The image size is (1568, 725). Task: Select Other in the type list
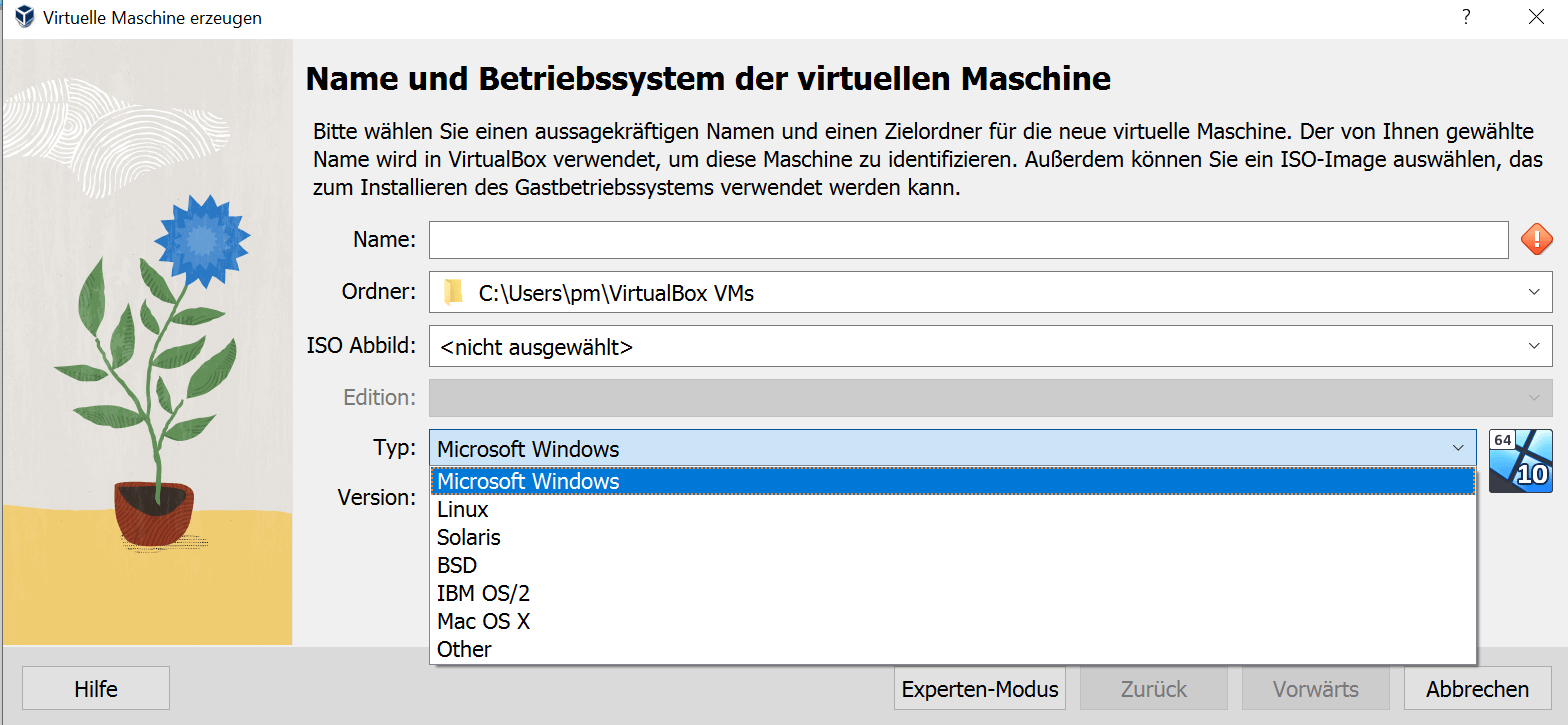(x=953, y=649)
